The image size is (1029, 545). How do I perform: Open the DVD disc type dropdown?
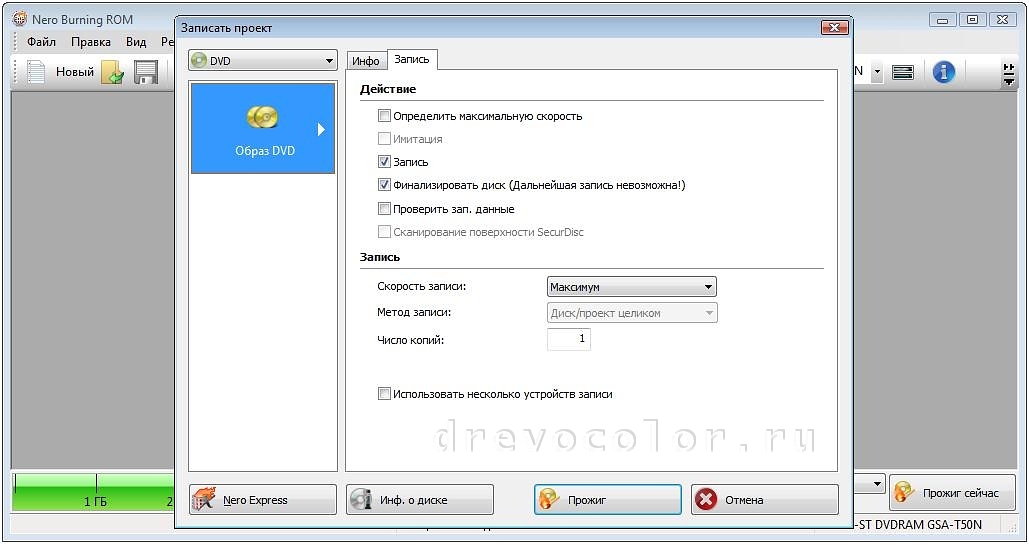[263, 60]
